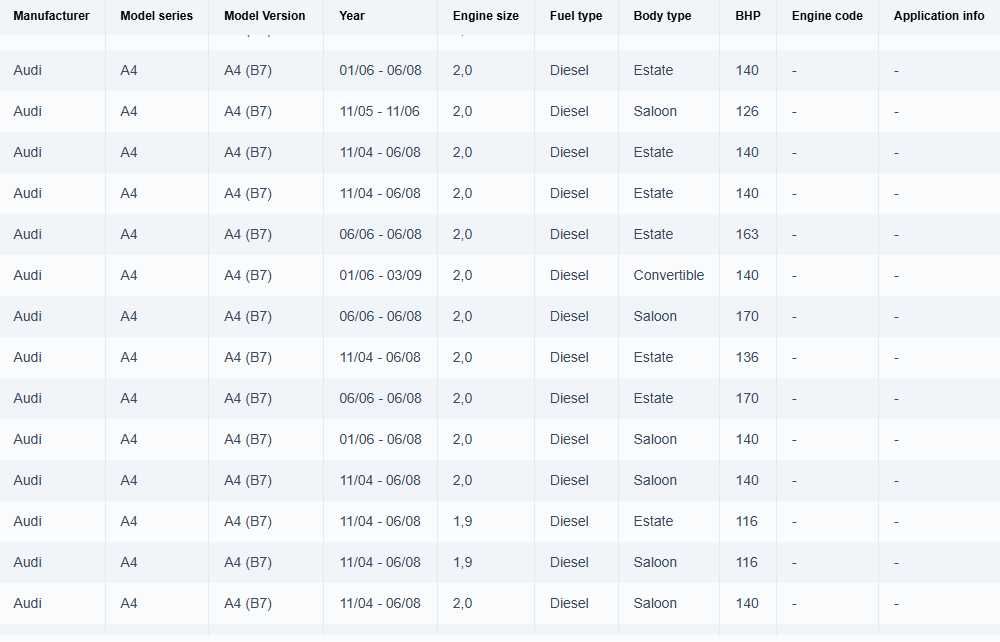Click the 136 BHP value

(747, 357)
